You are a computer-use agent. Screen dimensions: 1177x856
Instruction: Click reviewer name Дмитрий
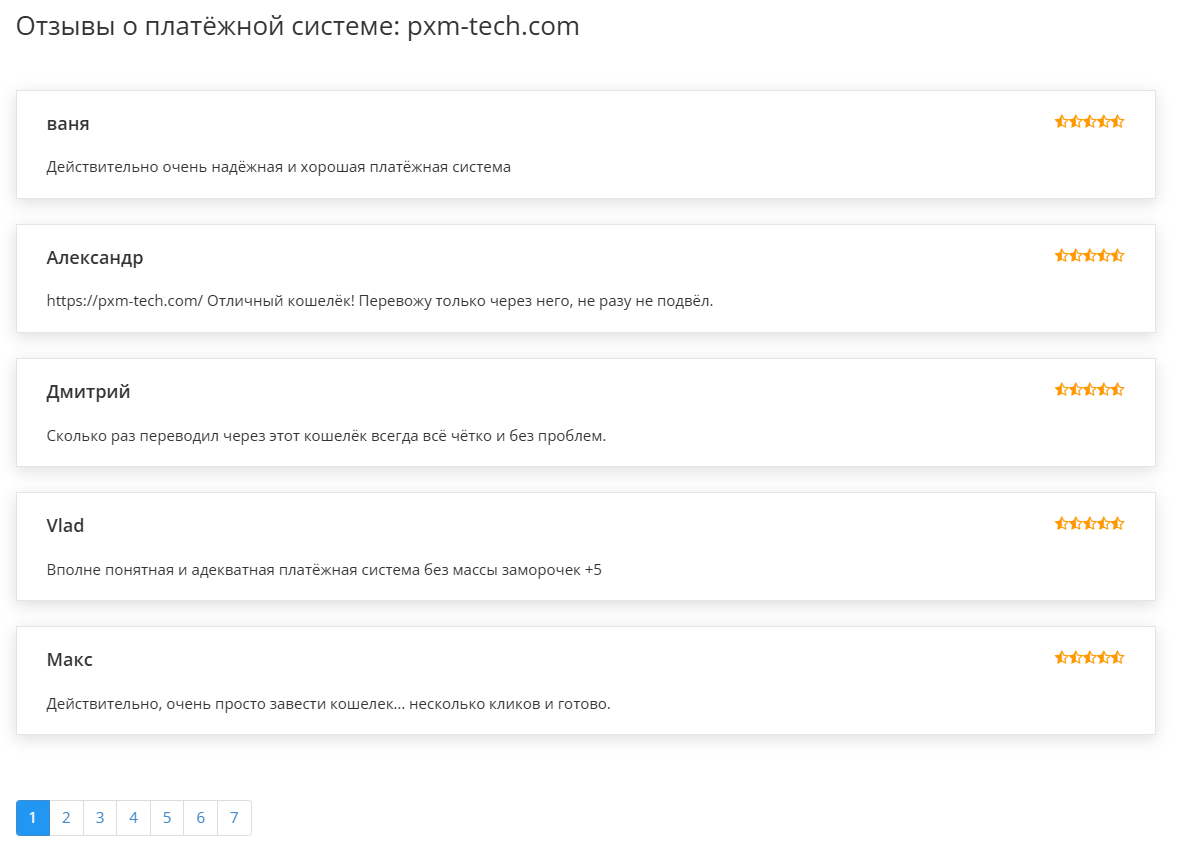click(88, 392)
